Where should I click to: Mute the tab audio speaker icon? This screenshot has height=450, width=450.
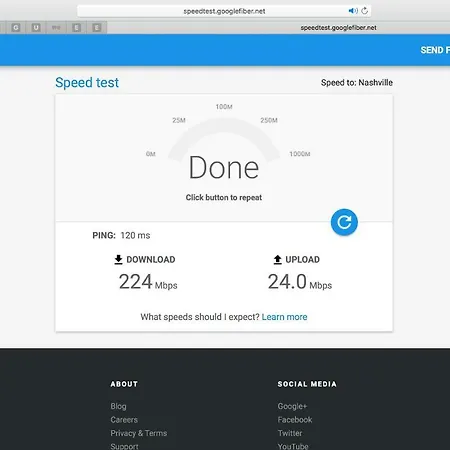click(353, 11)
